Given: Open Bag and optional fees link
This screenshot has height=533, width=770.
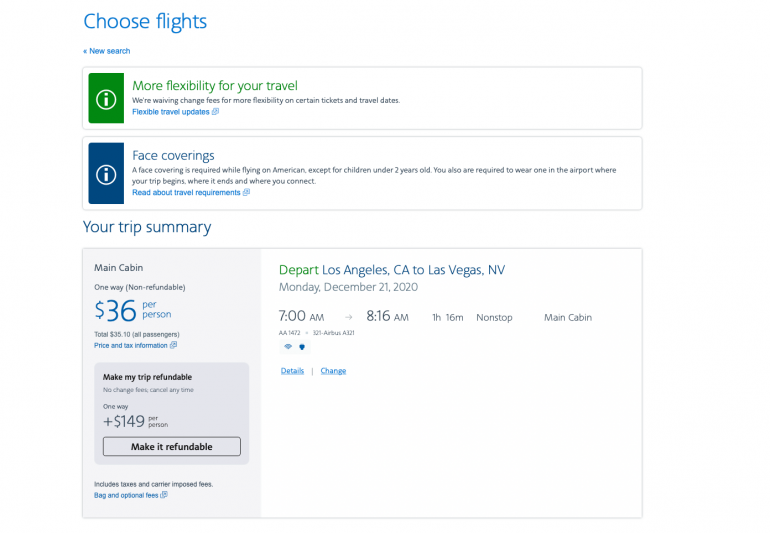Looking at the screenshot, I should coord(126,495).
